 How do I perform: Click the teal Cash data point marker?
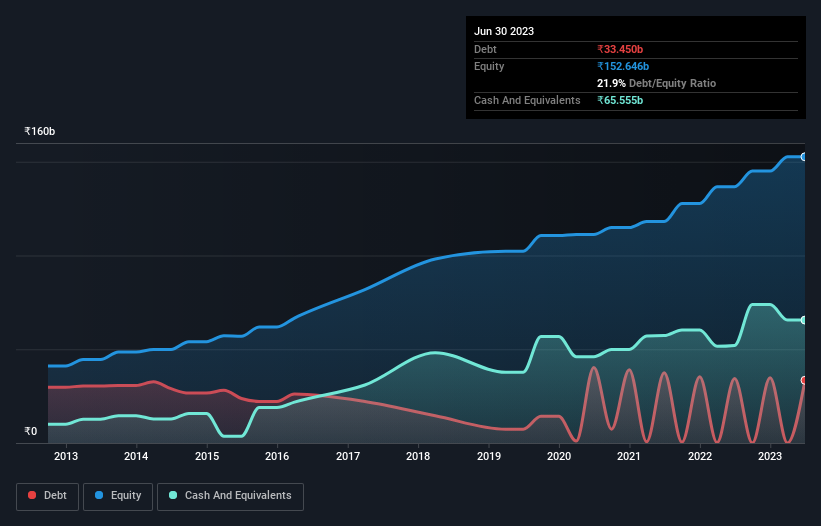[x=804, y=320]
